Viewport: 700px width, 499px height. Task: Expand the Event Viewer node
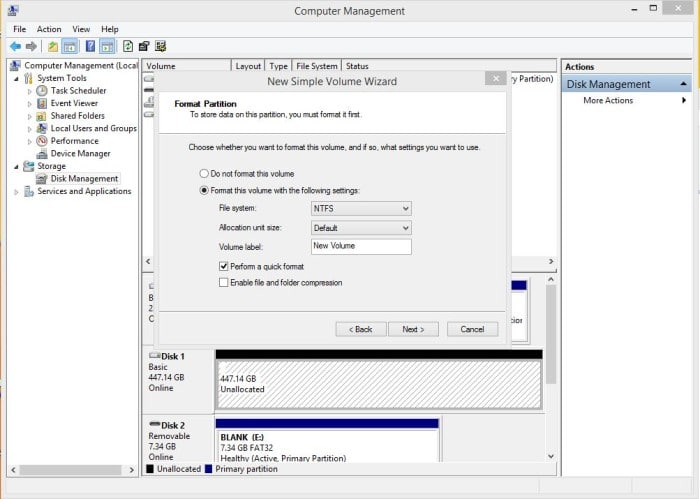coord(29,104)
